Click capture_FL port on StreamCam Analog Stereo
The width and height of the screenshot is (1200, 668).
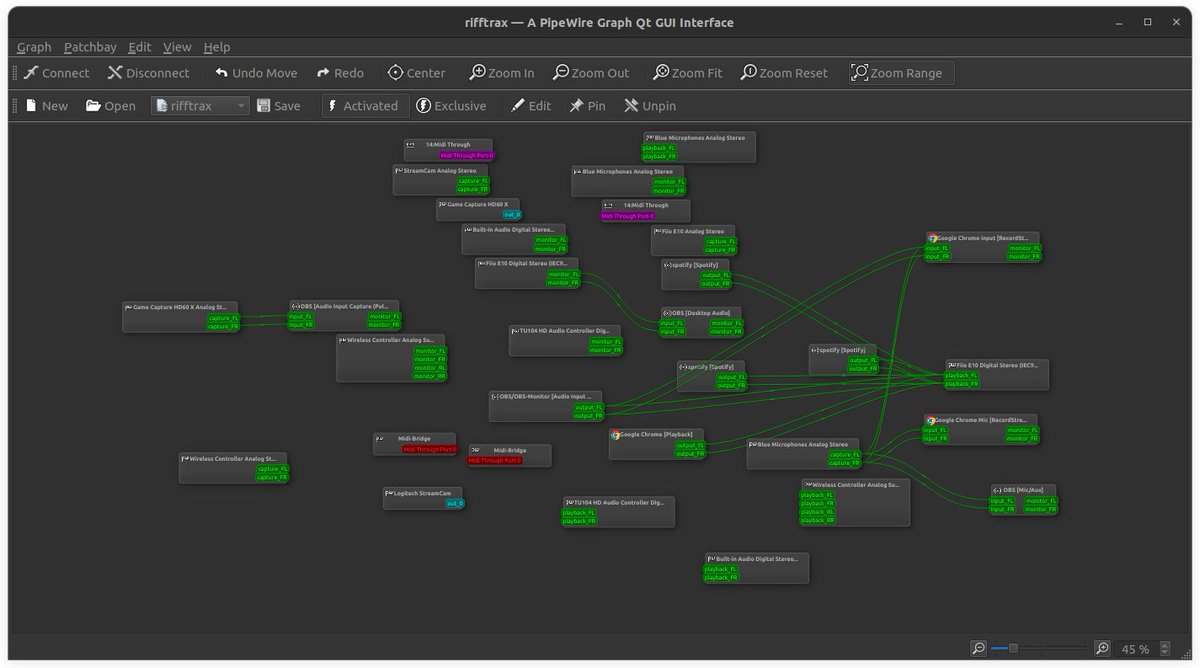coord(473,181)
